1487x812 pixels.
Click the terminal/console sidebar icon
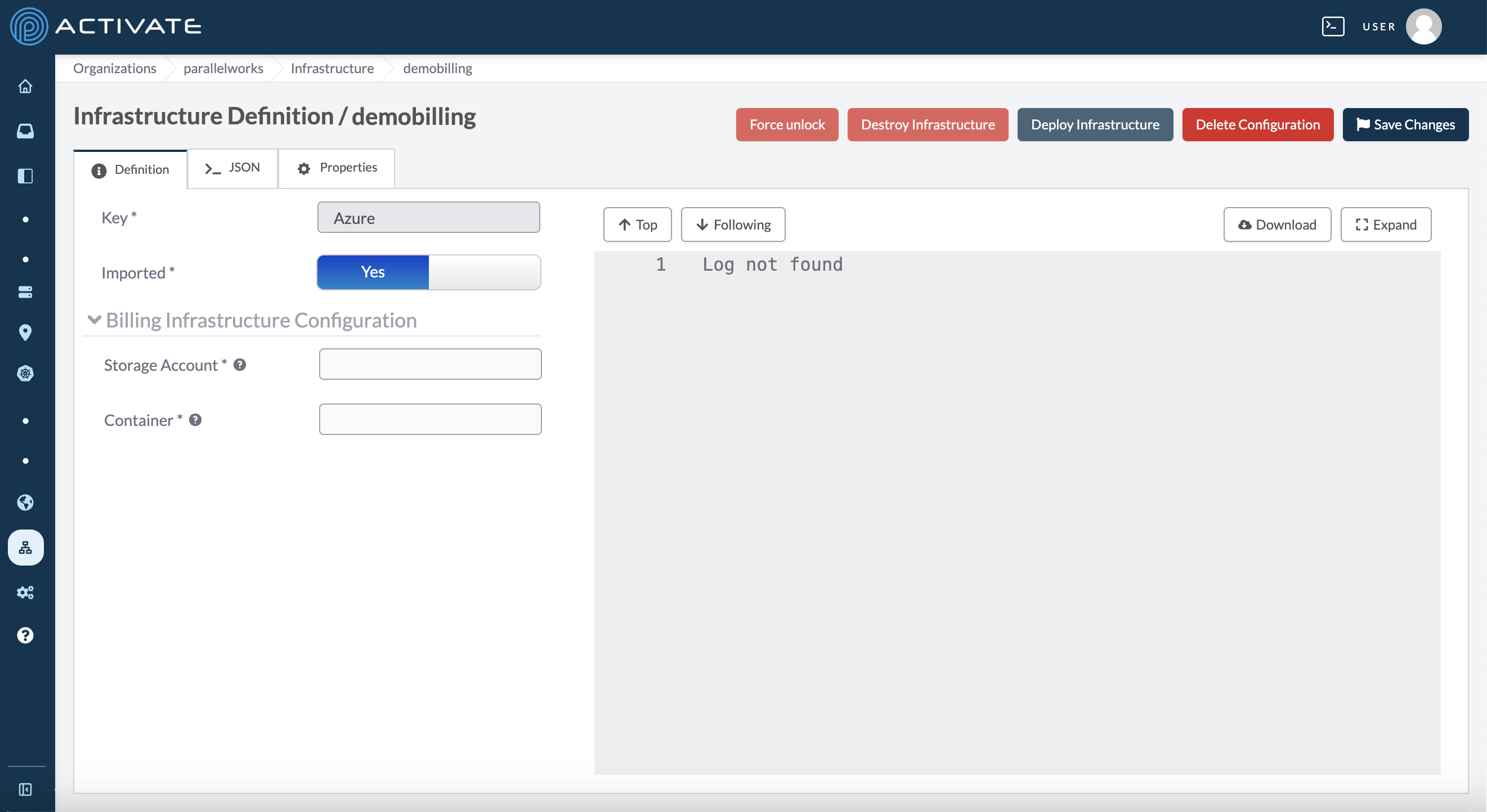[x=1334, y=27]
